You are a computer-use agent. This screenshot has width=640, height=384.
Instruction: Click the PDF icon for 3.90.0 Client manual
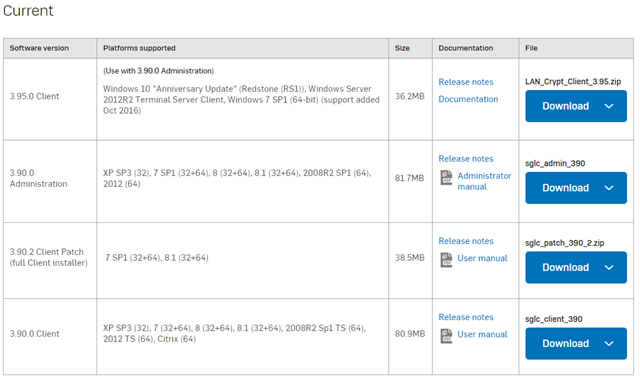click(x=447, y=336)
